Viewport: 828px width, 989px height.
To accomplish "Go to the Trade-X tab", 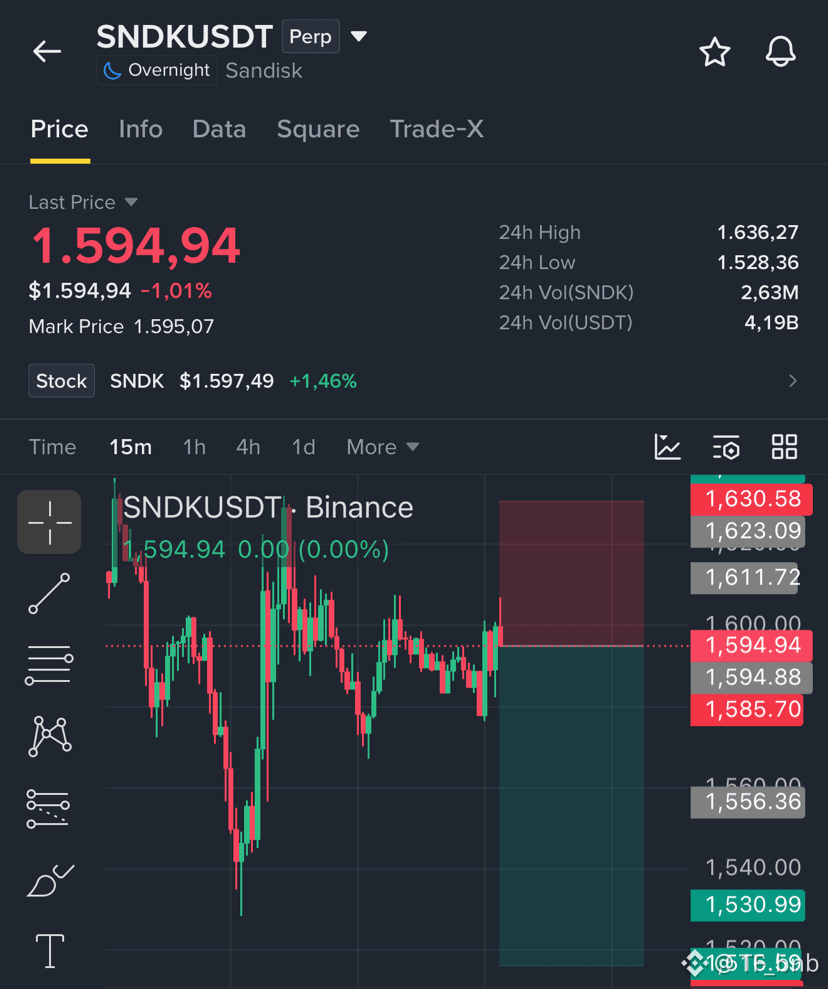I will click(437, 129).
